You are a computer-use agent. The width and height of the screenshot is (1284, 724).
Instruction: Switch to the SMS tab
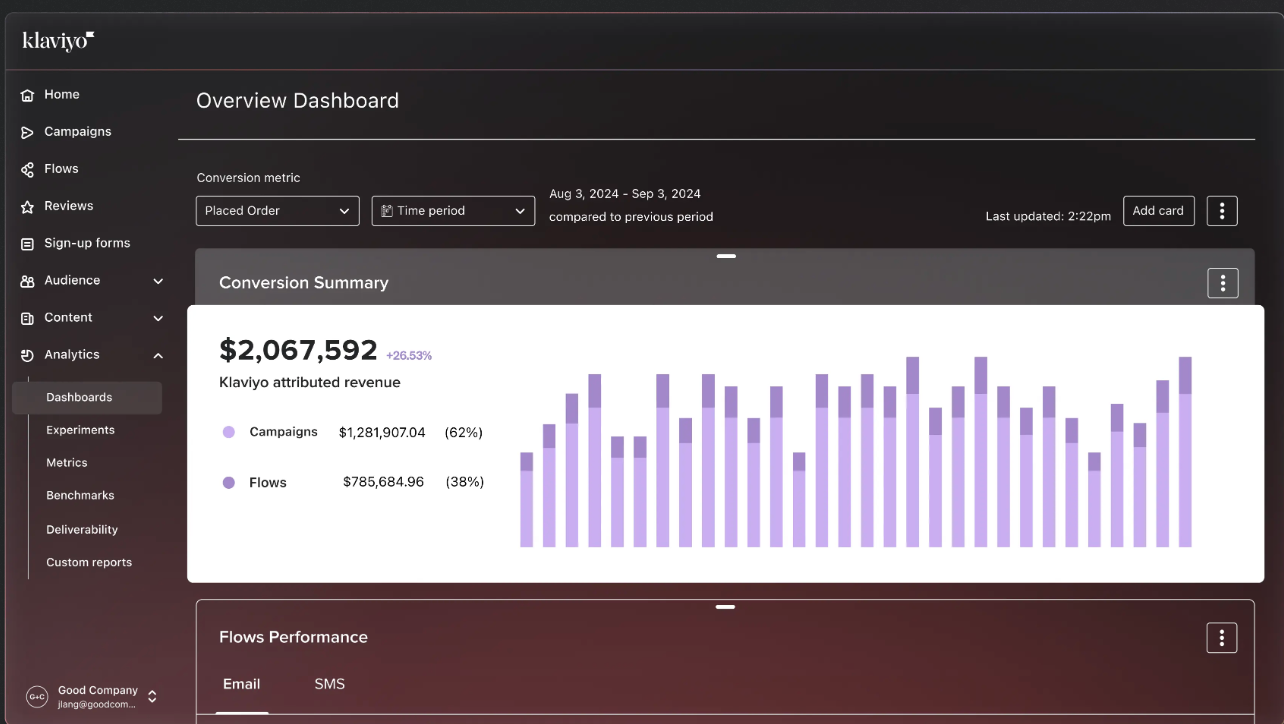[x=329, y=684]
